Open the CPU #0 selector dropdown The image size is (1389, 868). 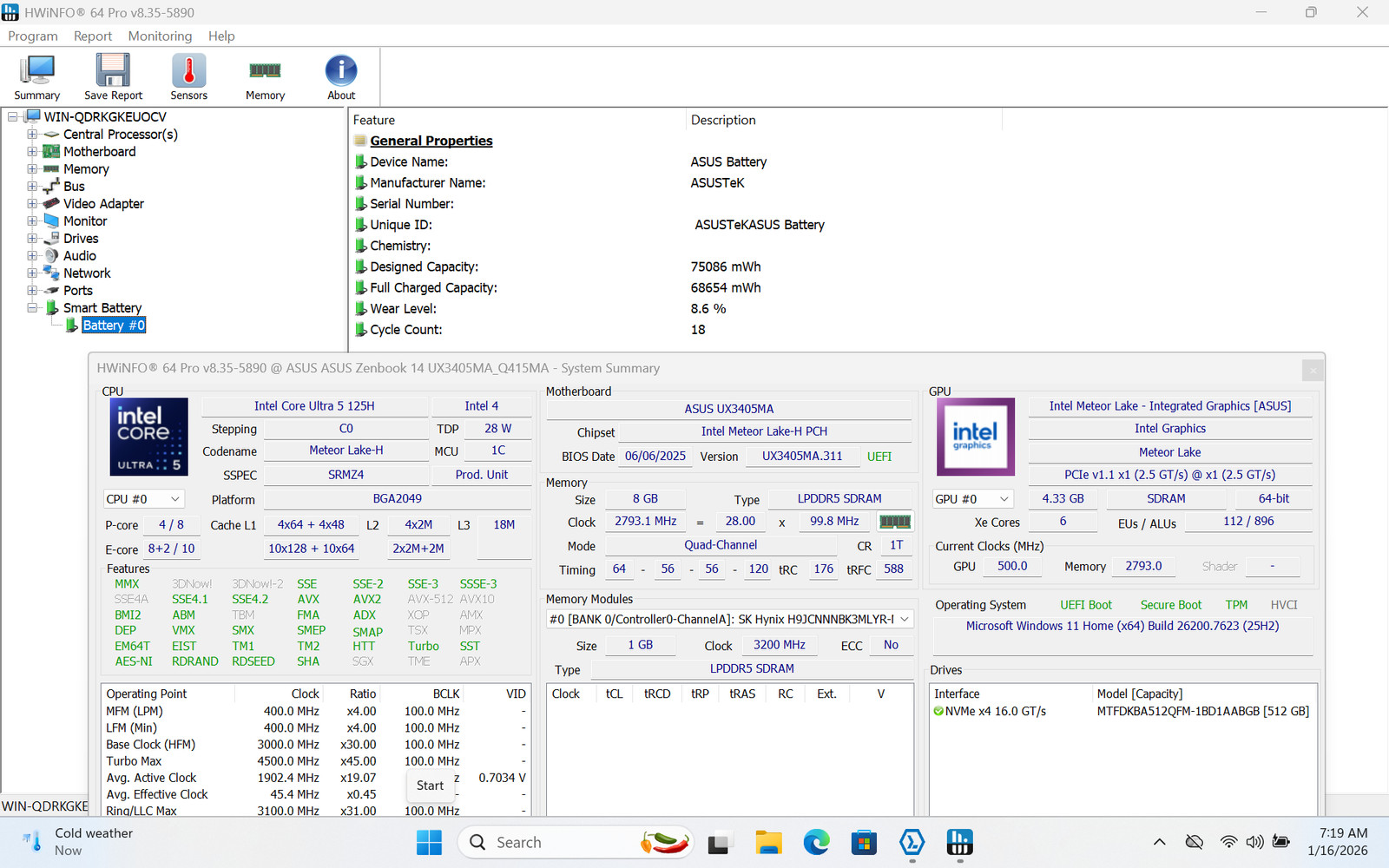pyautogui.click(x=143, y=499)
